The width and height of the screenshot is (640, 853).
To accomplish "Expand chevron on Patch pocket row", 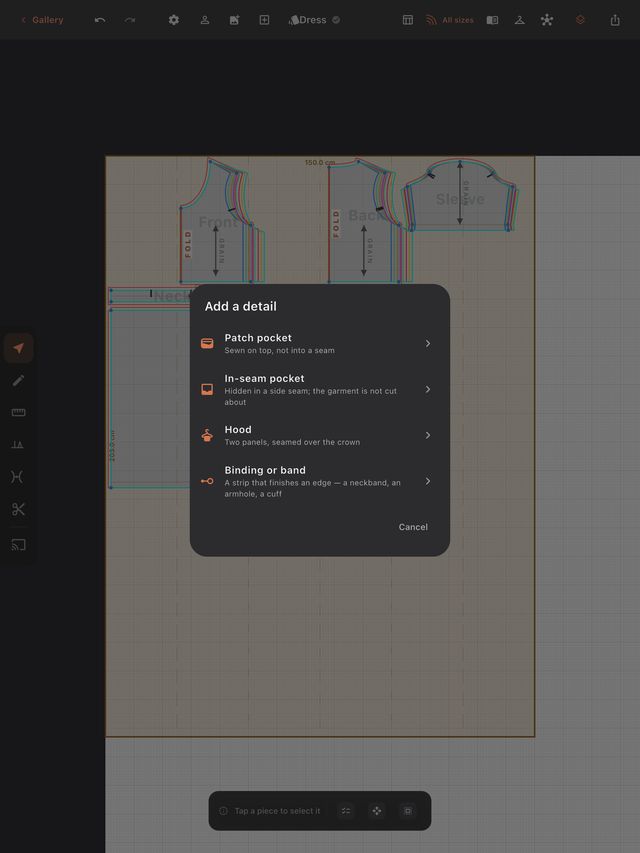I will tap(428, 343).
